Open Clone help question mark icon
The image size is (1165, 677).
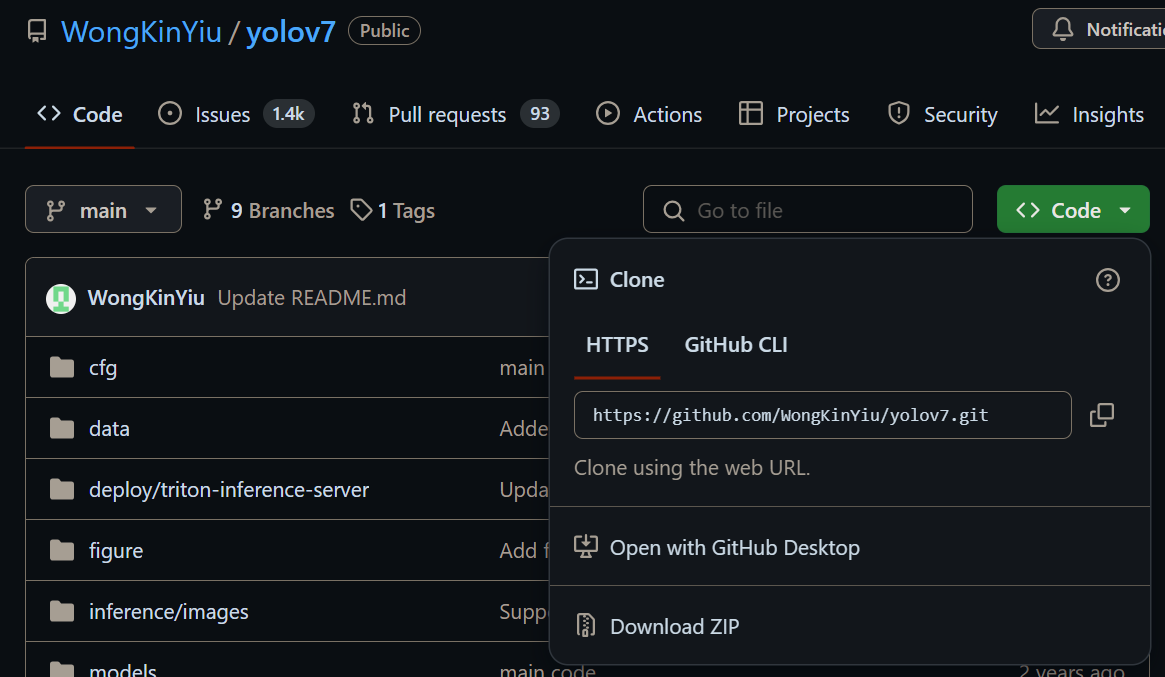1107,280
